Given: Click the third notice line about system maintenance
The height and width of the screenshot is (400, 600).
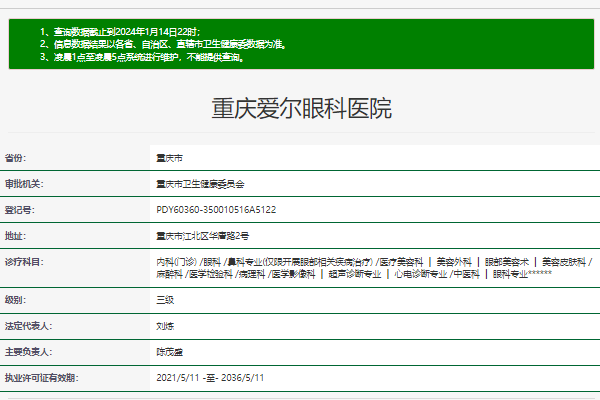Looking at the screenshot, I should click(146, 57).
